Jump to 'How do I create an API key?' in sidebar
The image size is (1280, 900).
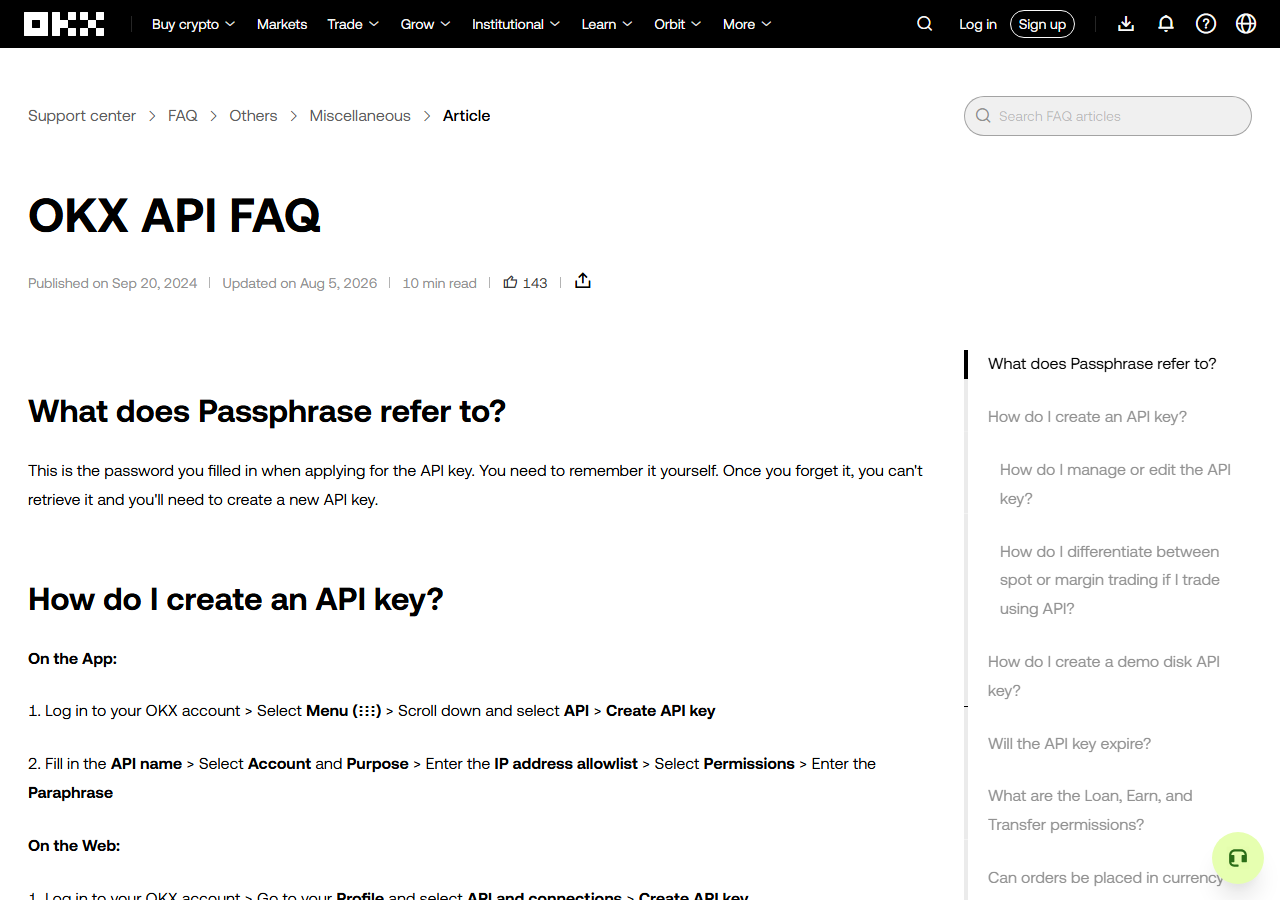[1087, 417]
